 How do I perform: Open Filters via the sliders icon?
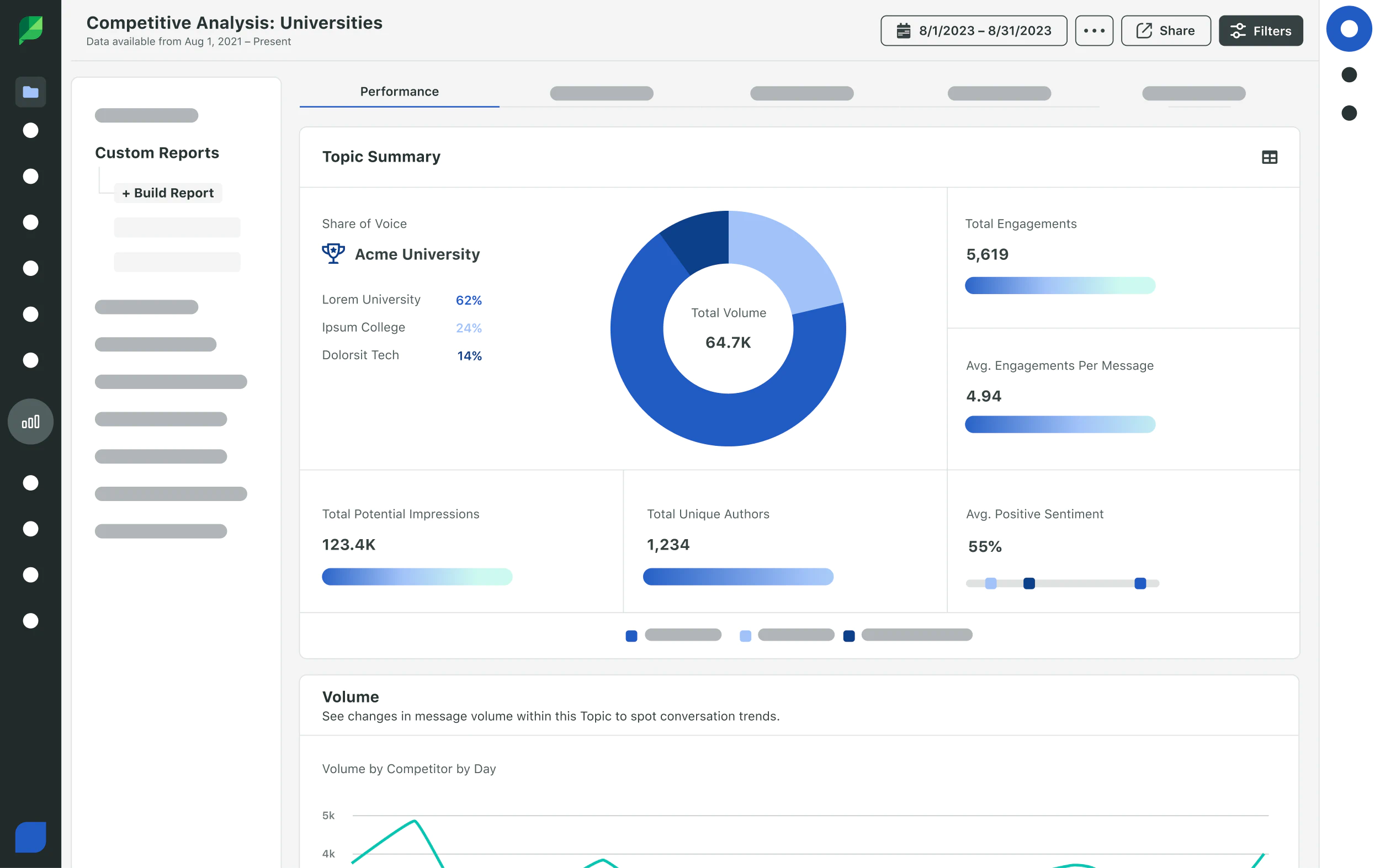[x=1261, y=30]
